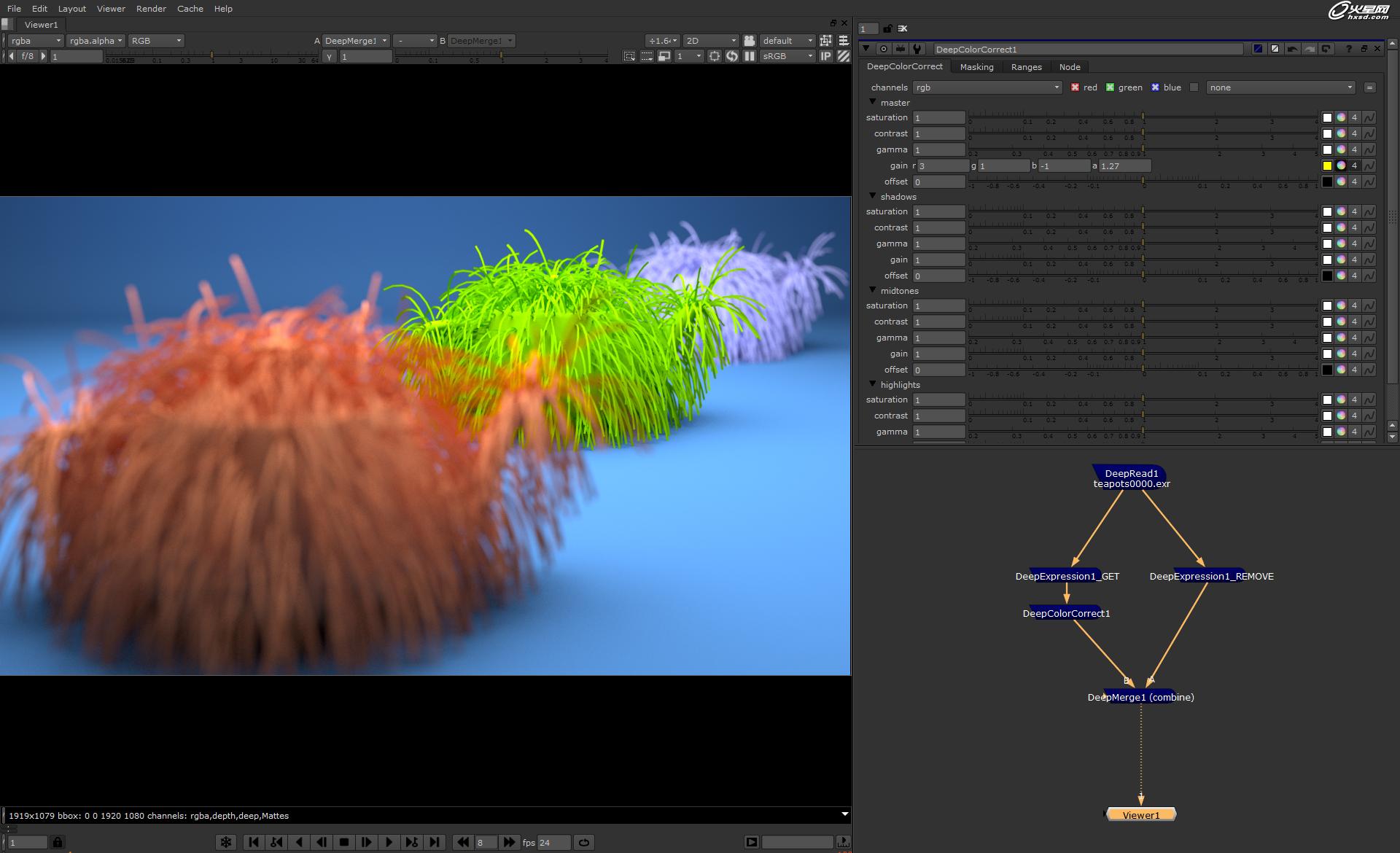Select the Viewer1 node
This screenshot has height=853, width=1400.
tap(1141, 815)
